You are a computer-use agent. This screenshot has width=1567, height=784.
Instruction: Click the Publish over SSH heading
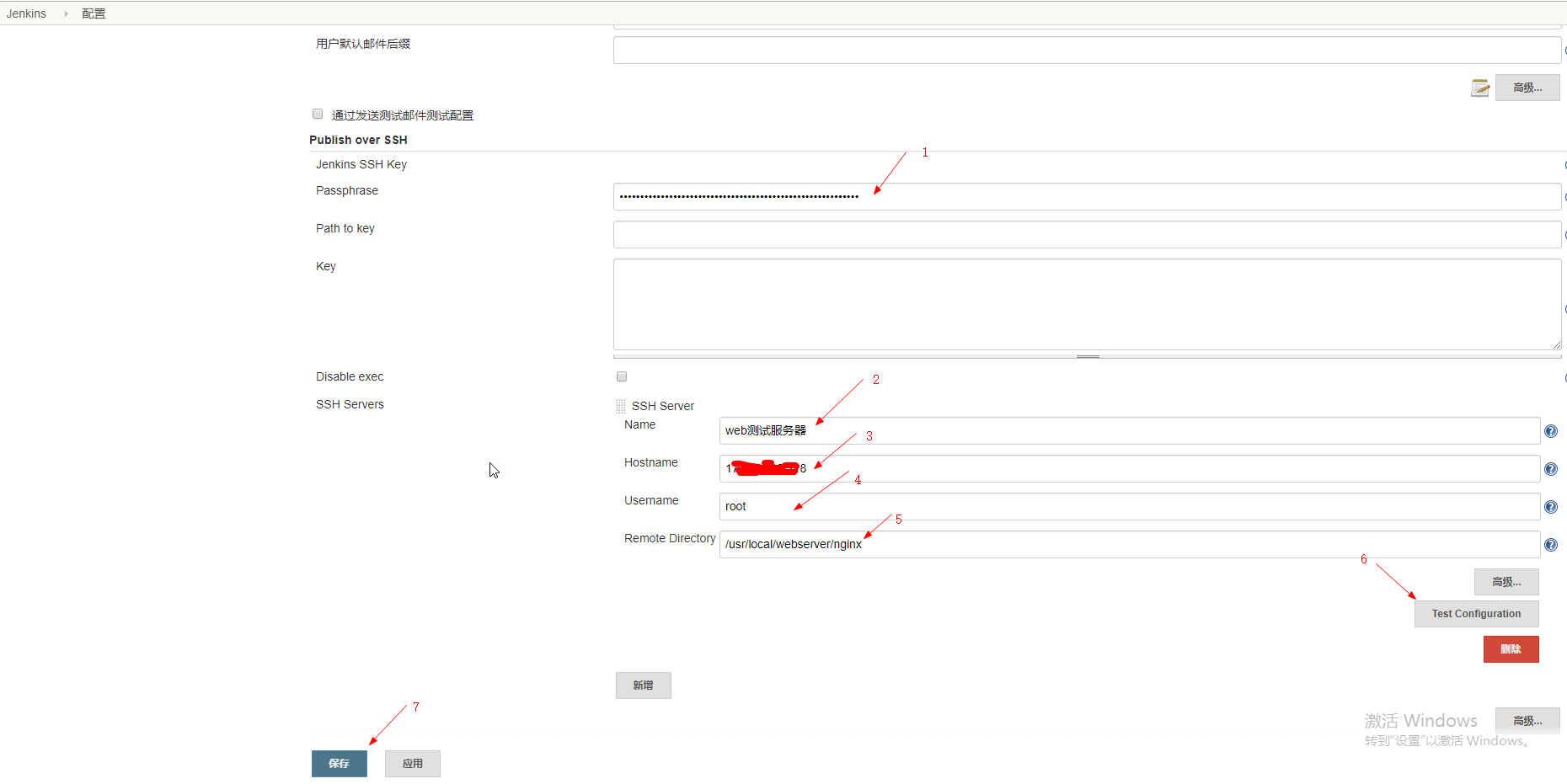click(x=358, y=140)
